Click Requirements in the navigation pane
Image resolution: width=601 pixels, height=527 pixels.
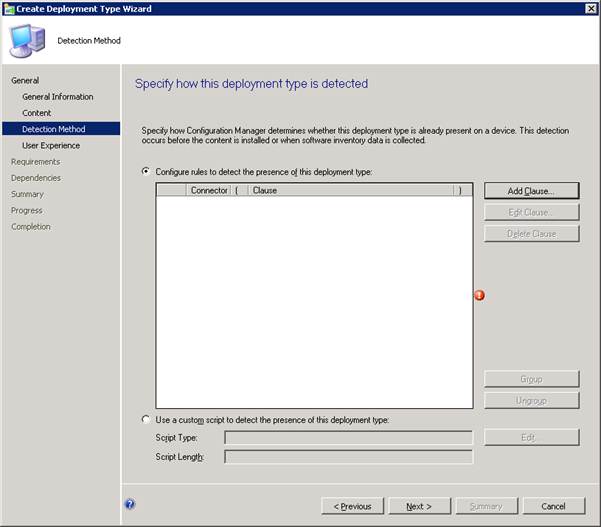click(35, 161)
